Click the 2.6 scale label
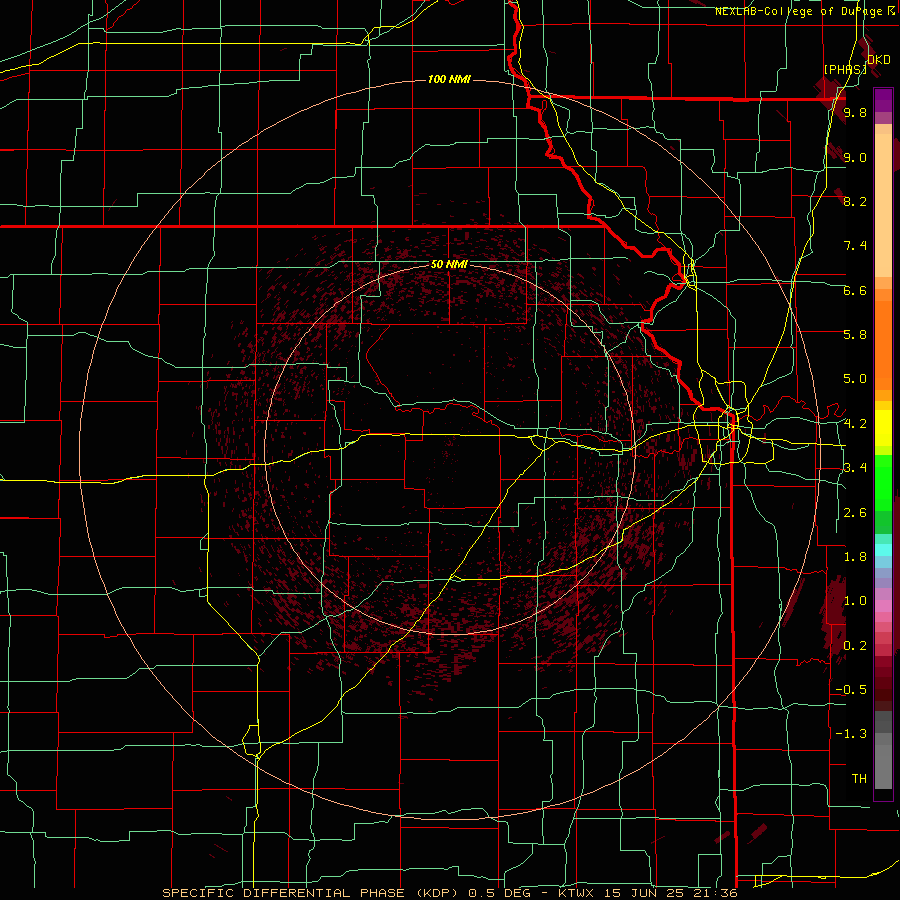The height and width of the screenshot is (900, 900). click(x=855, y=513)
